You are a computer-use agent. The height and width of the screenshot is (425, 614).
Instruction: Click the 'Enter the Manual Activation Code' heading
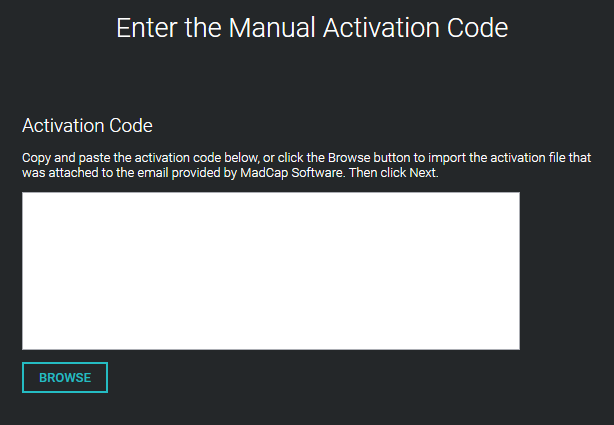(312, 28)
